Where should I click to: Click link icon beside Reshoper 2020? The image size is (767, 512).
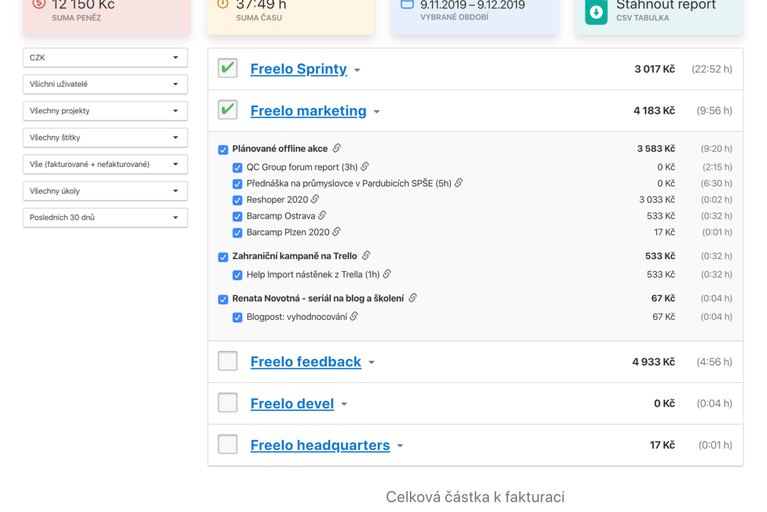pyautogui.click(x=315, y=200)
